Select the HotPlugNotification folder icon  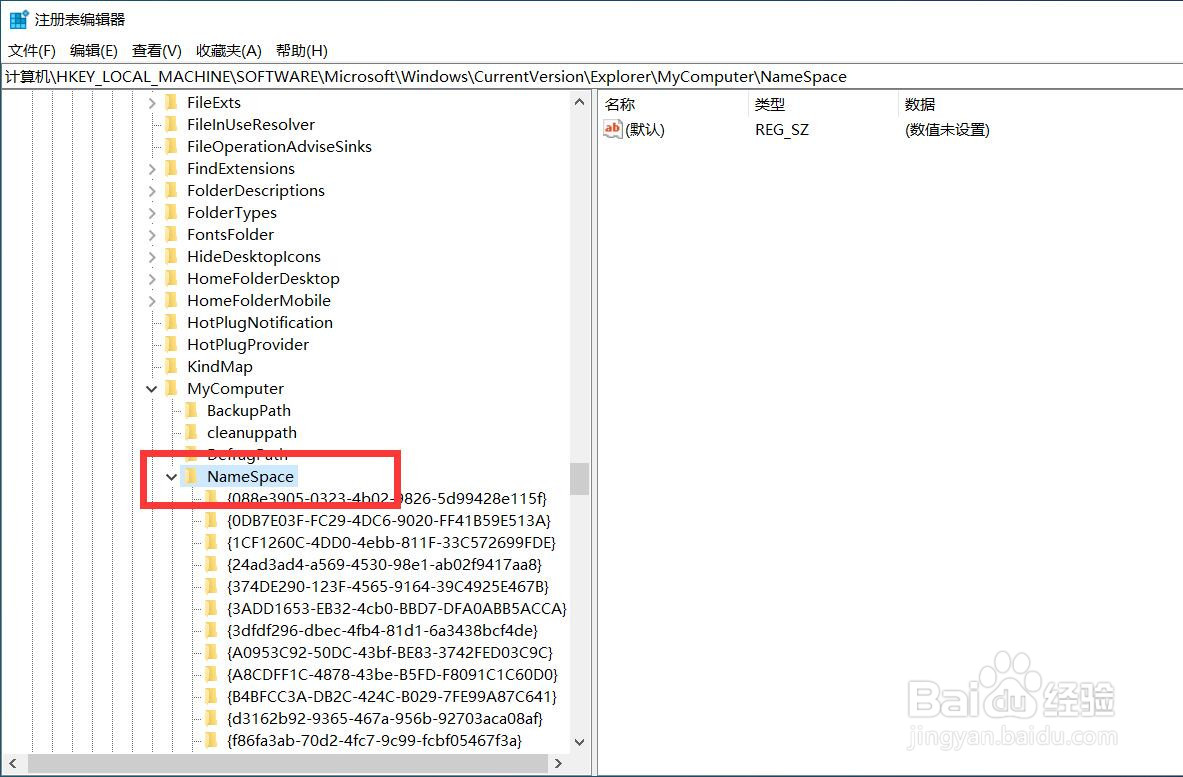[172, 322]
